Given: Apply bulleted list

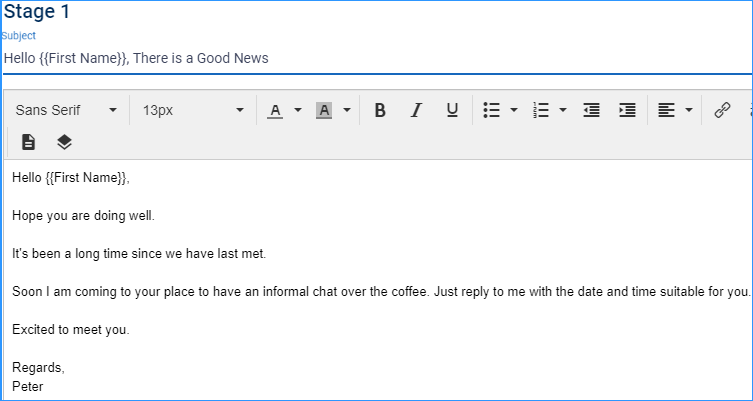Looking at the screenshot, I should (x=492, y=110).
